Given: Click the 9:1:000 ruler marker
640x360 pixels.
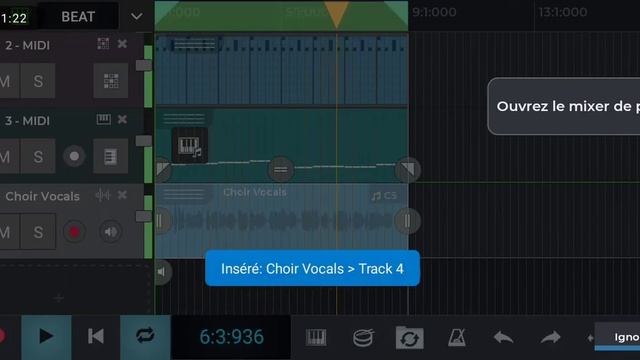Looking at the screenshot, I should (434, 12).
